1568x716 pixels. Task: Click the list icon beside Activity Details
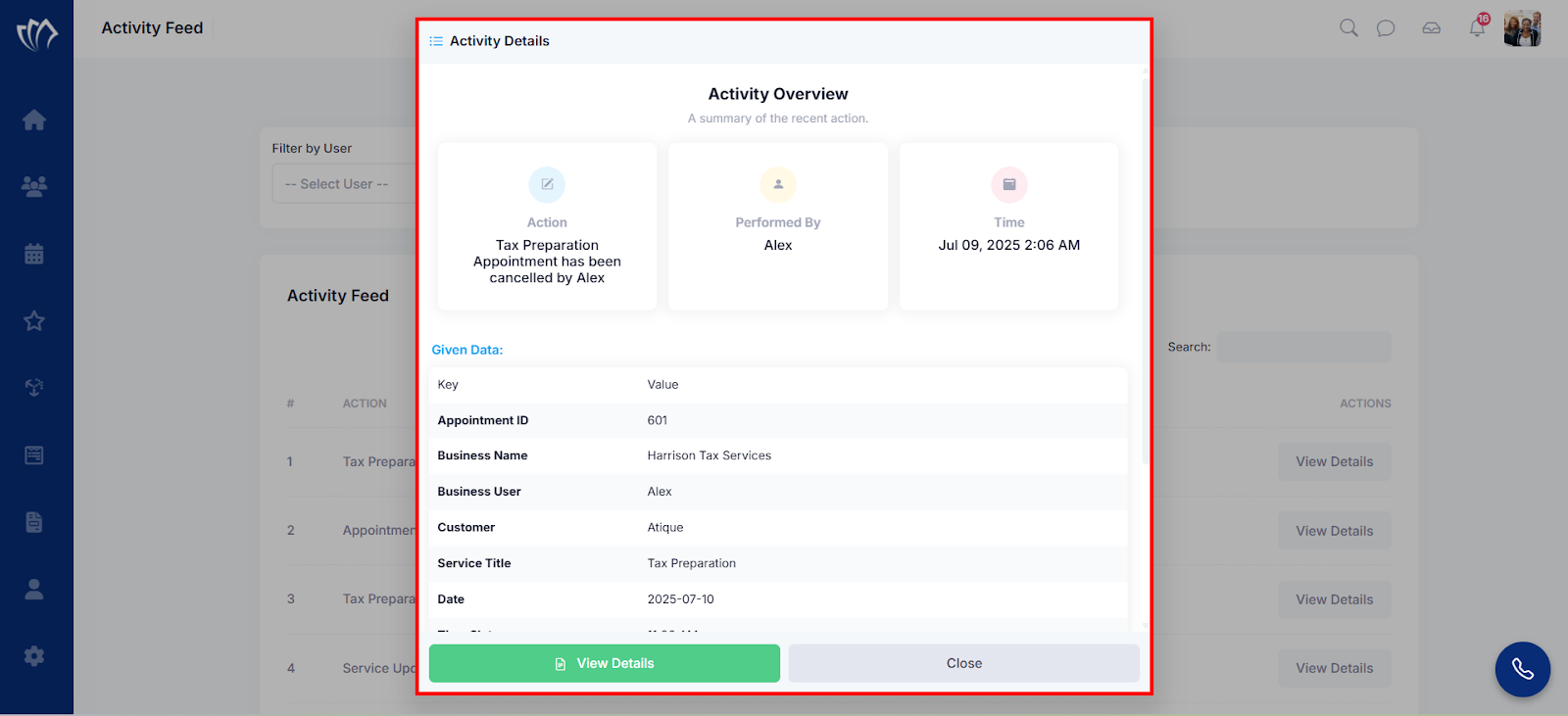click(x=436, y=41)
